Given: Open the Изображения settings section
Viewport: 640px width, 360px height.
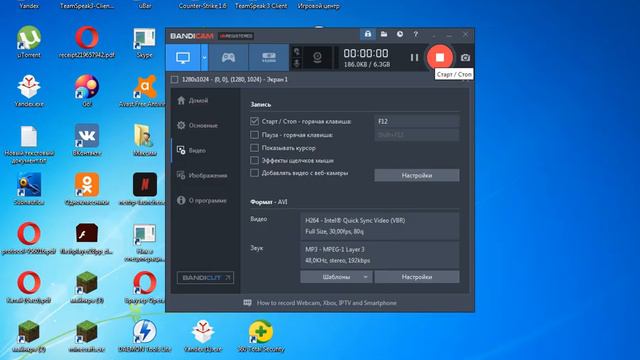Looking at the screenshot, I should click(x=202, y=176).
